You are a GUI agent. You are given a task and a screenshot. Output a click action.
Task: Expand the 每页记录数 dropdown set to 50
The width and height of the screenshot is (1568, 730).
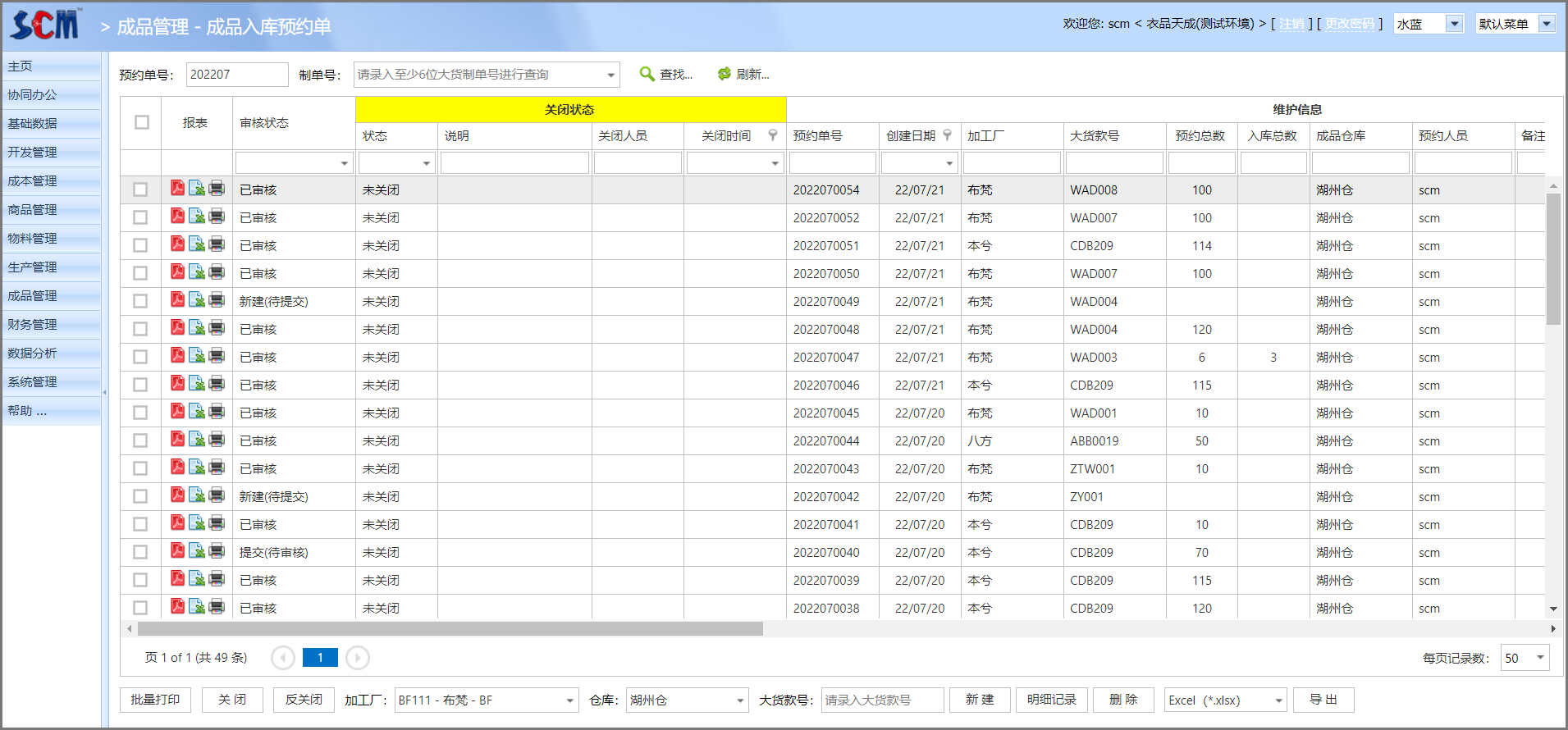1540,658
